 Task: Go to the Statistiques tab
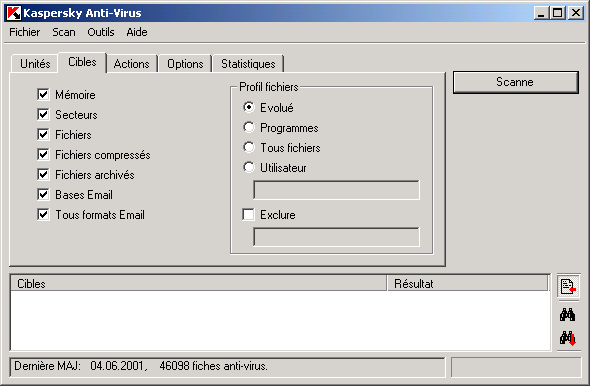point(248,64)
